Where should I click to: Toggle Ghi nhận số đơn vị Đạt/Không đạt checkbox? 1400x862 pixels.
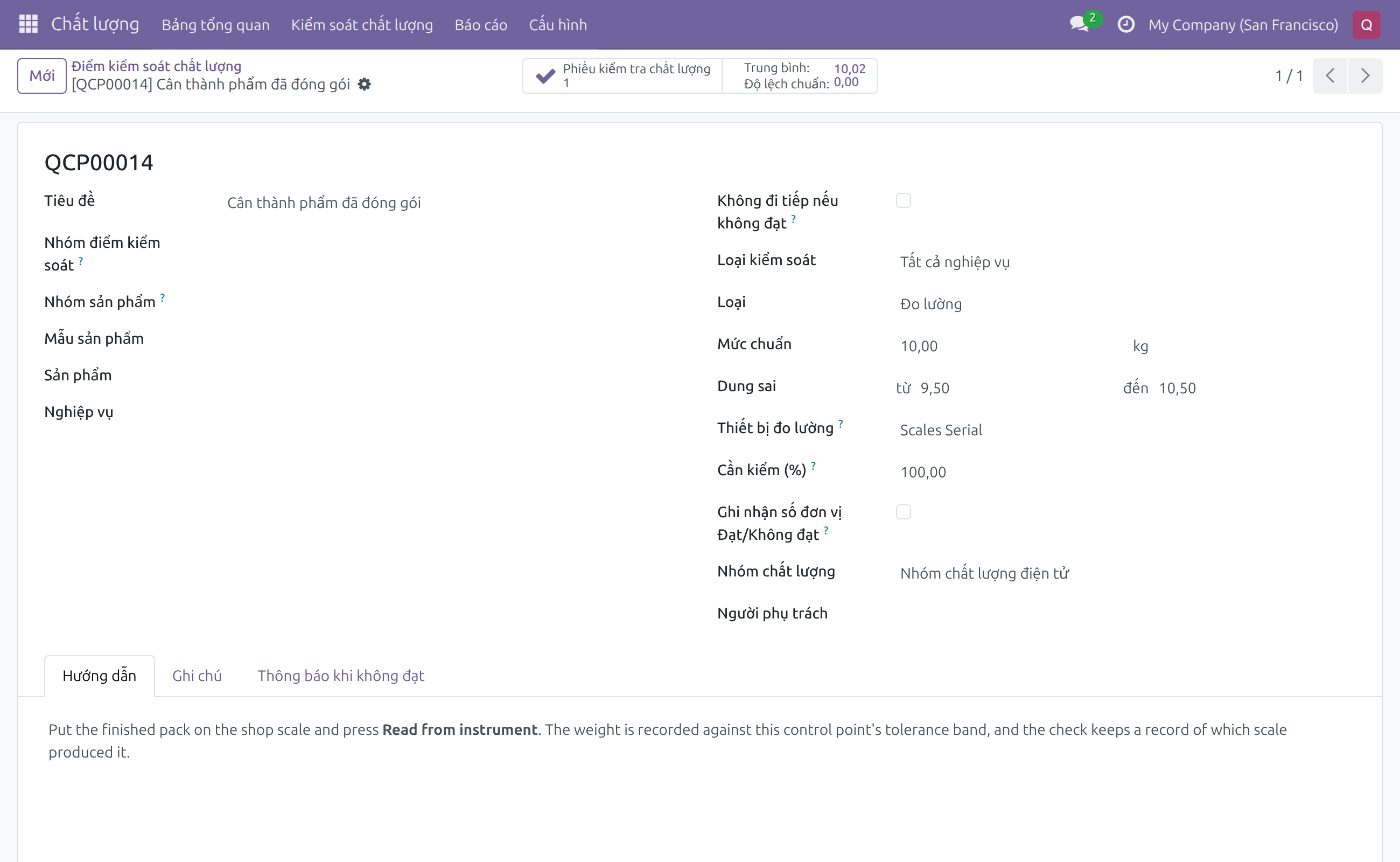(x=903, y=512)
